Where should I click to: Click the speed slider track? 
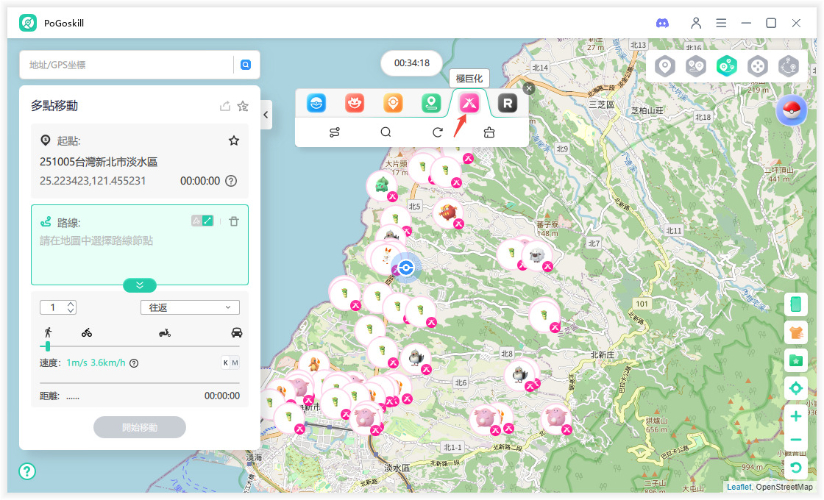[x=140, y=346]
